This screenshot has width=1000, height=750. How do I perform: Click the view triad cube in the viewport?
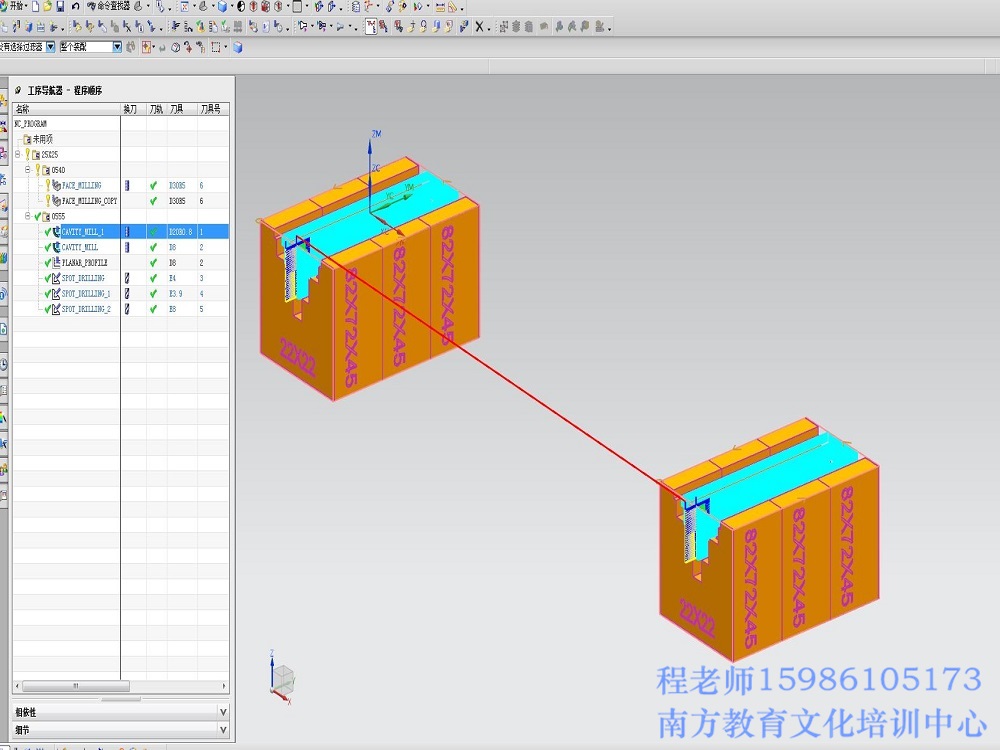(x=282, y=679)
